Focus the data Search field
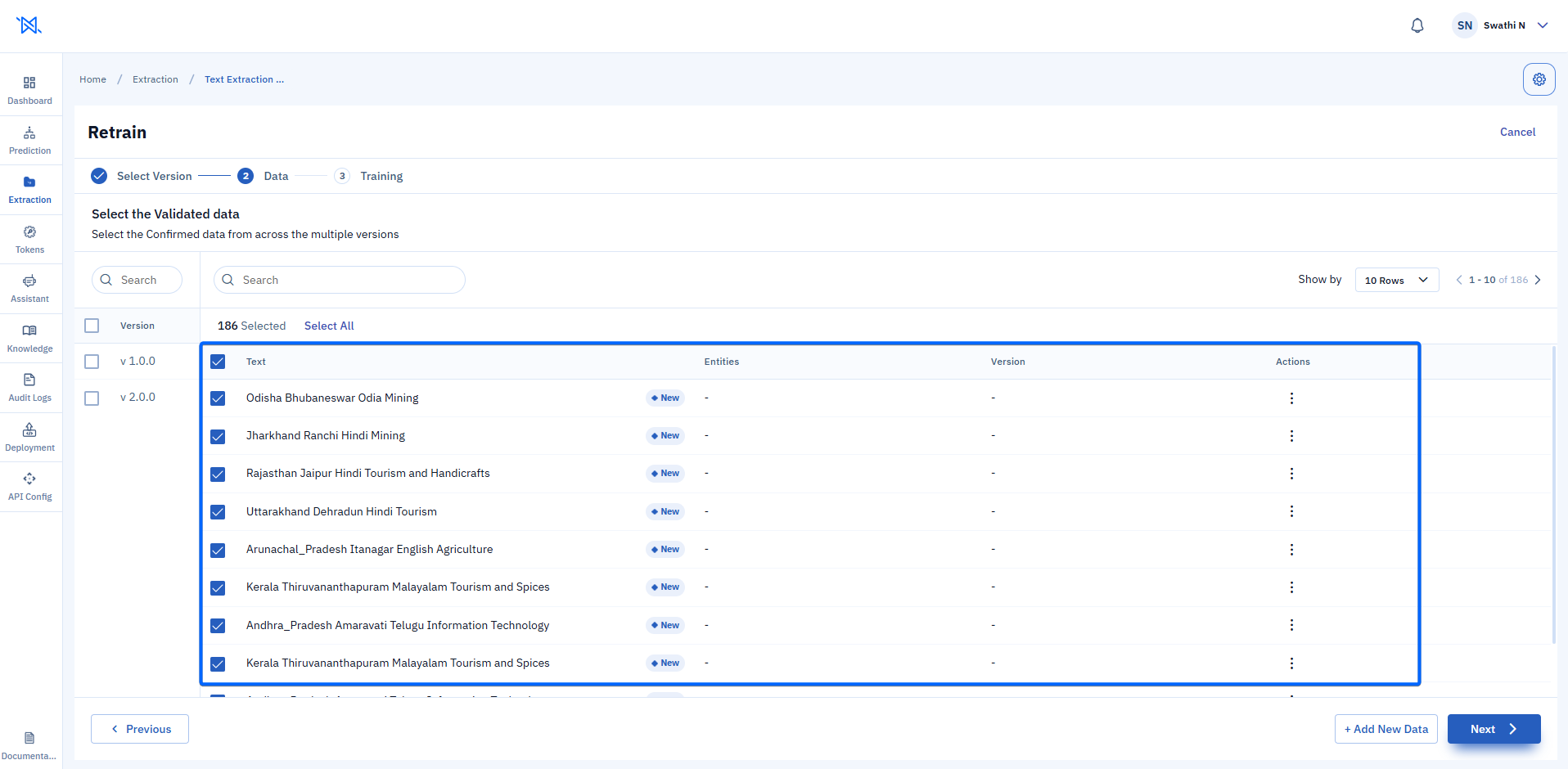This screenshot has height=769, width=1568. click(340, 280)
